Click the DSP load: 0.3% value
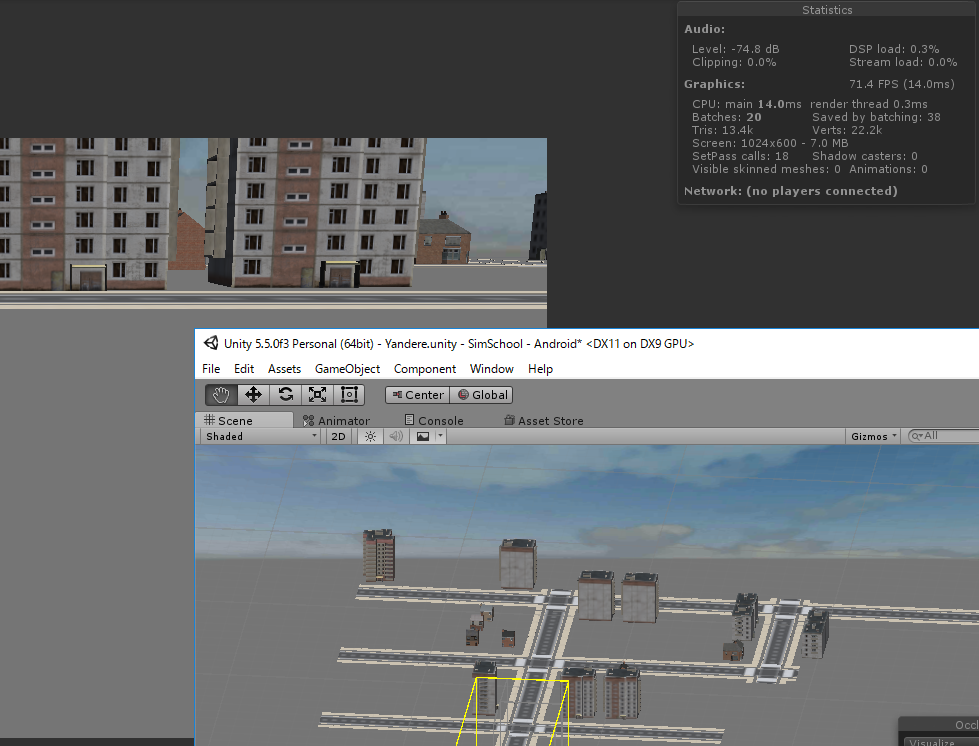 (893, 49)
